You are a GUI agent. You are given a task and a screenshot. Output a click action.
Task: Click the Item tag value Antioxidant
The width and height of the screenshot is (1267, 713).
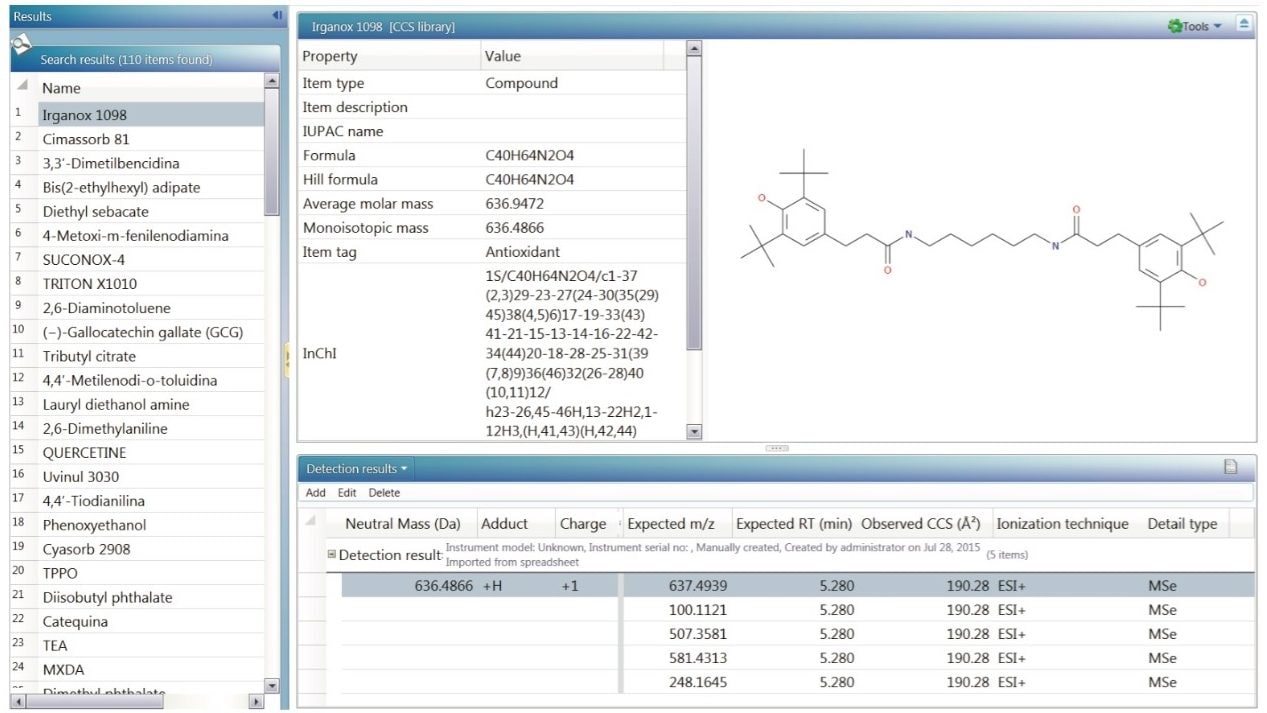[x=522, y=252]
